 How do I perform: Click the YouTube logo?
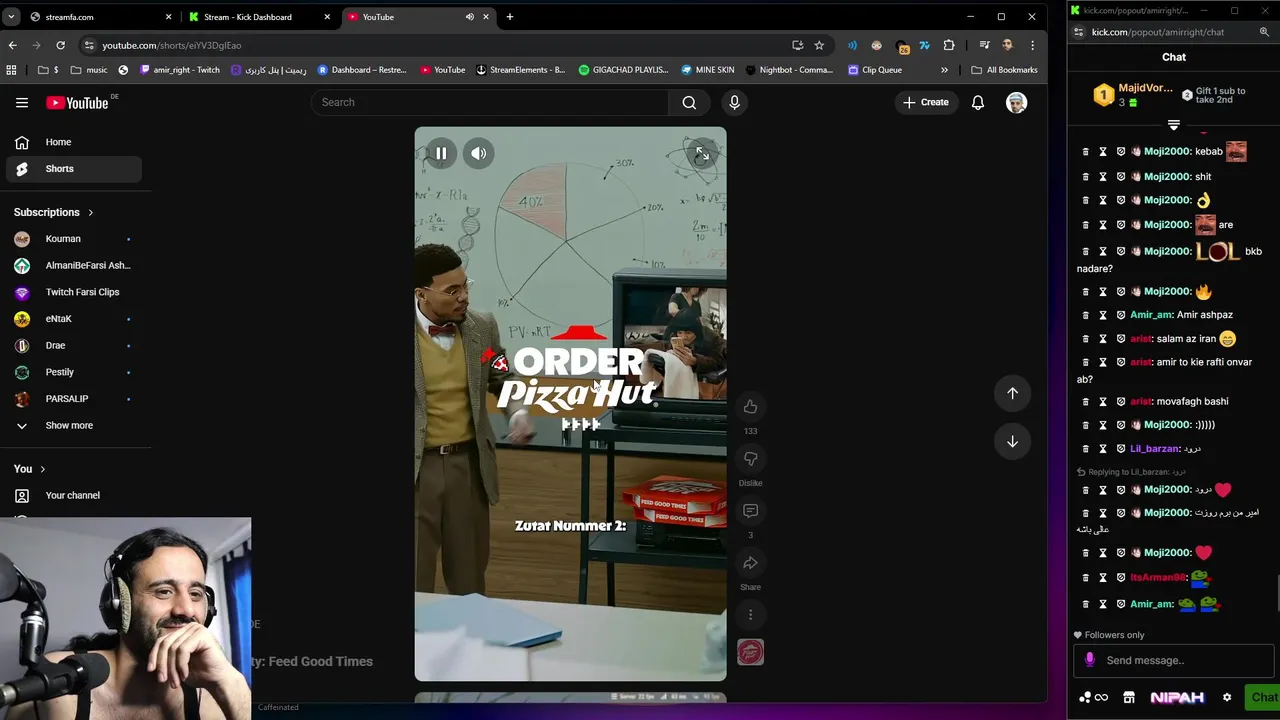tap(77, 103)
